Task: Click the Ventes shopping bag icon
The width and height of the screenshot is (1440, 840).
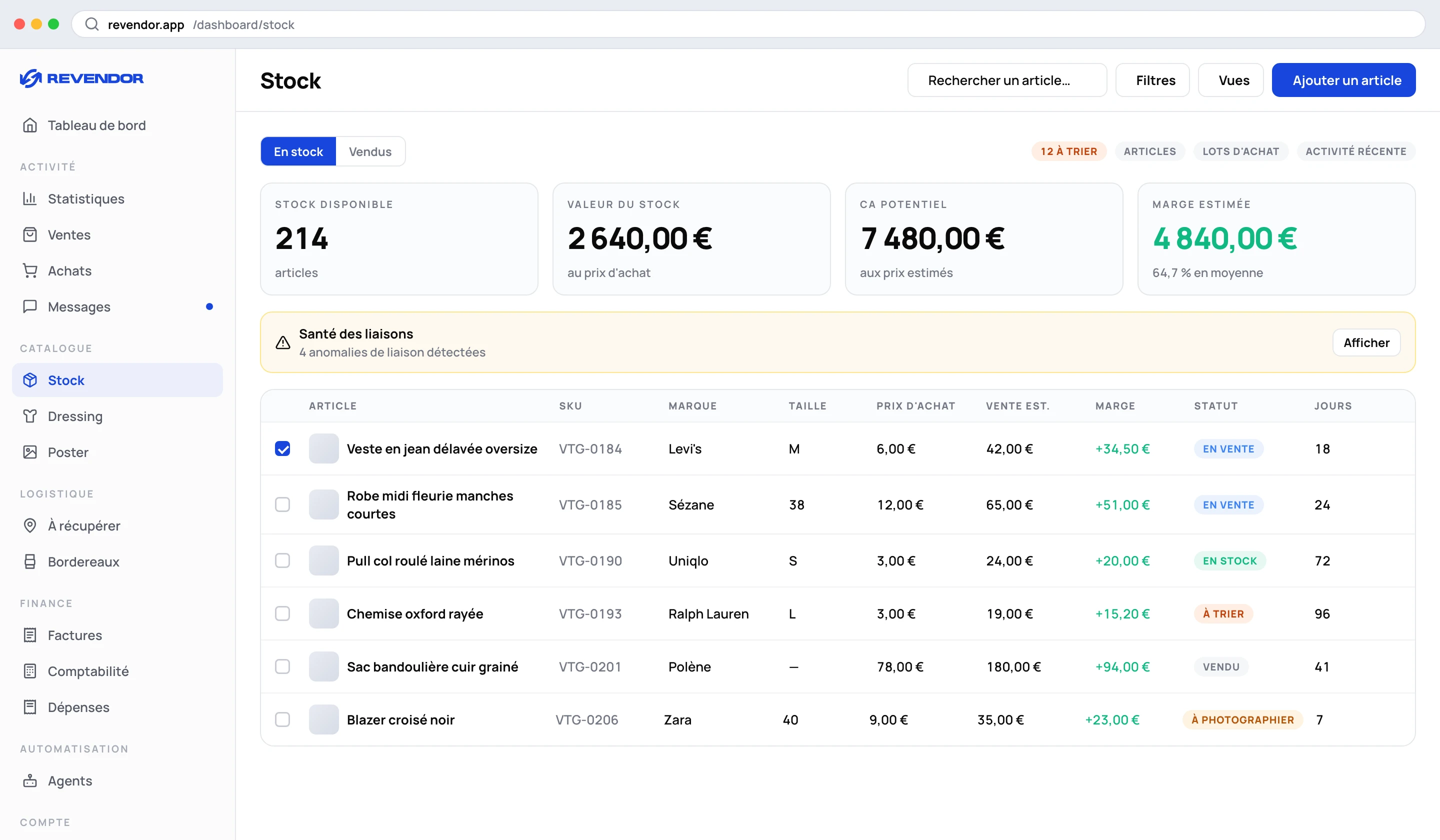Action: pyautogui.click(x=29, y=234)
